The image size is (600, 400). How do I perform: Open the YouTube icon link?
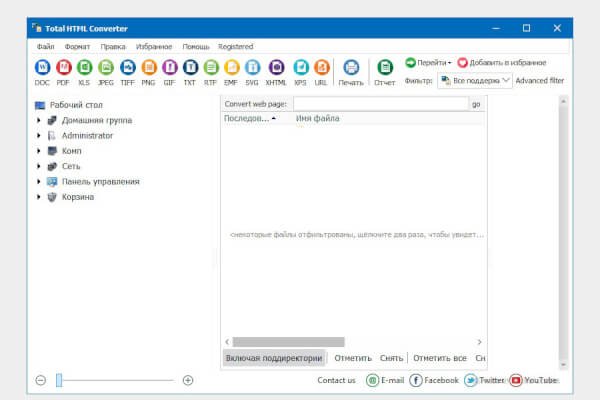[516, 380]
